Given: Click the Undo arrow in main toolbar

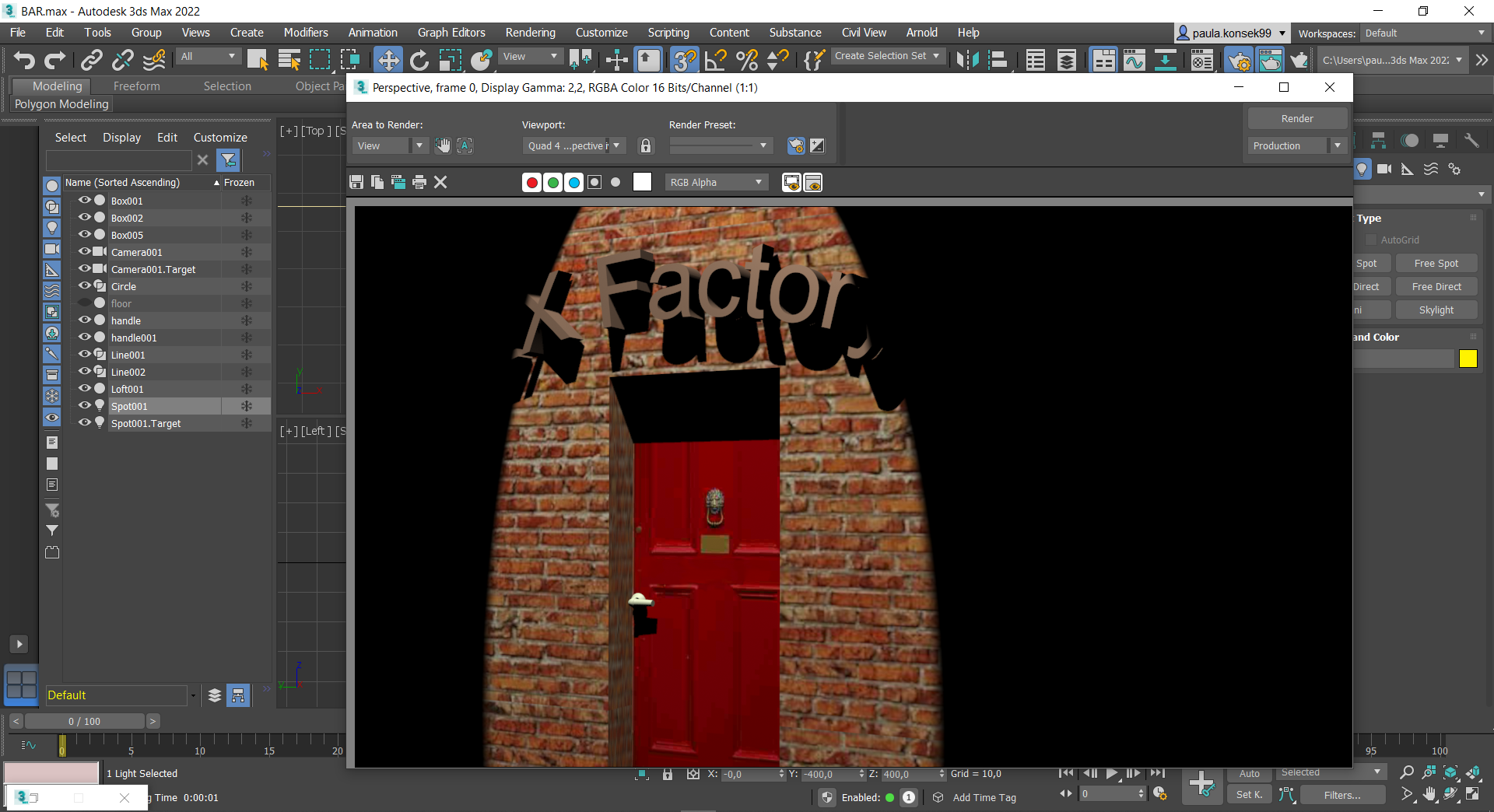Looking at the screenshot, I should click(x=25, y=60).
